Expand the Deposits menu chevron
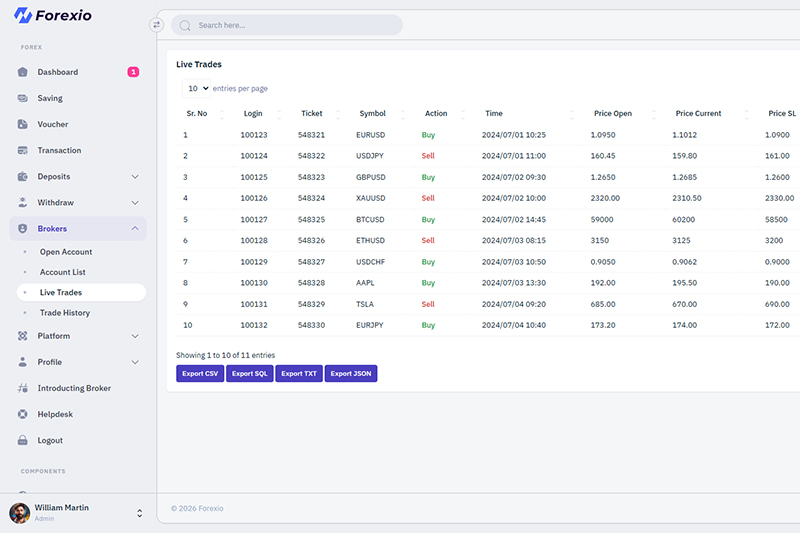Screen dimensions: 800x533 point(135,177)
